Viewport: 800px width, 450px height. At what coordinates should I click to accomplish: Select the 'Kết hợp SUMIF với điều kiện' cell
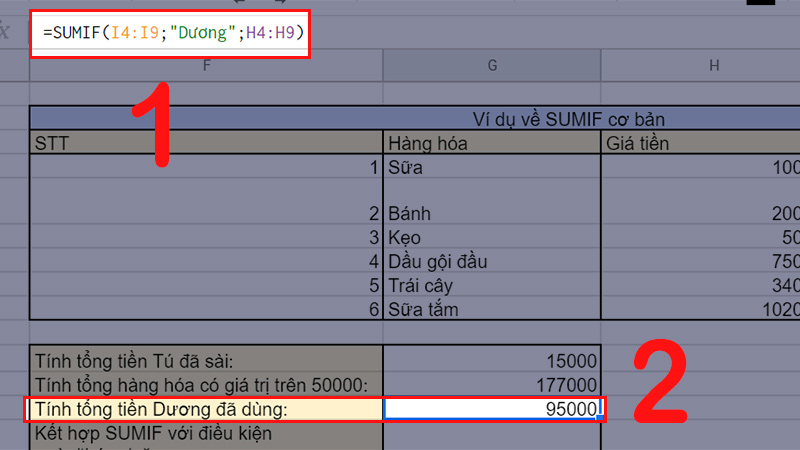click(x=205, y=435)
